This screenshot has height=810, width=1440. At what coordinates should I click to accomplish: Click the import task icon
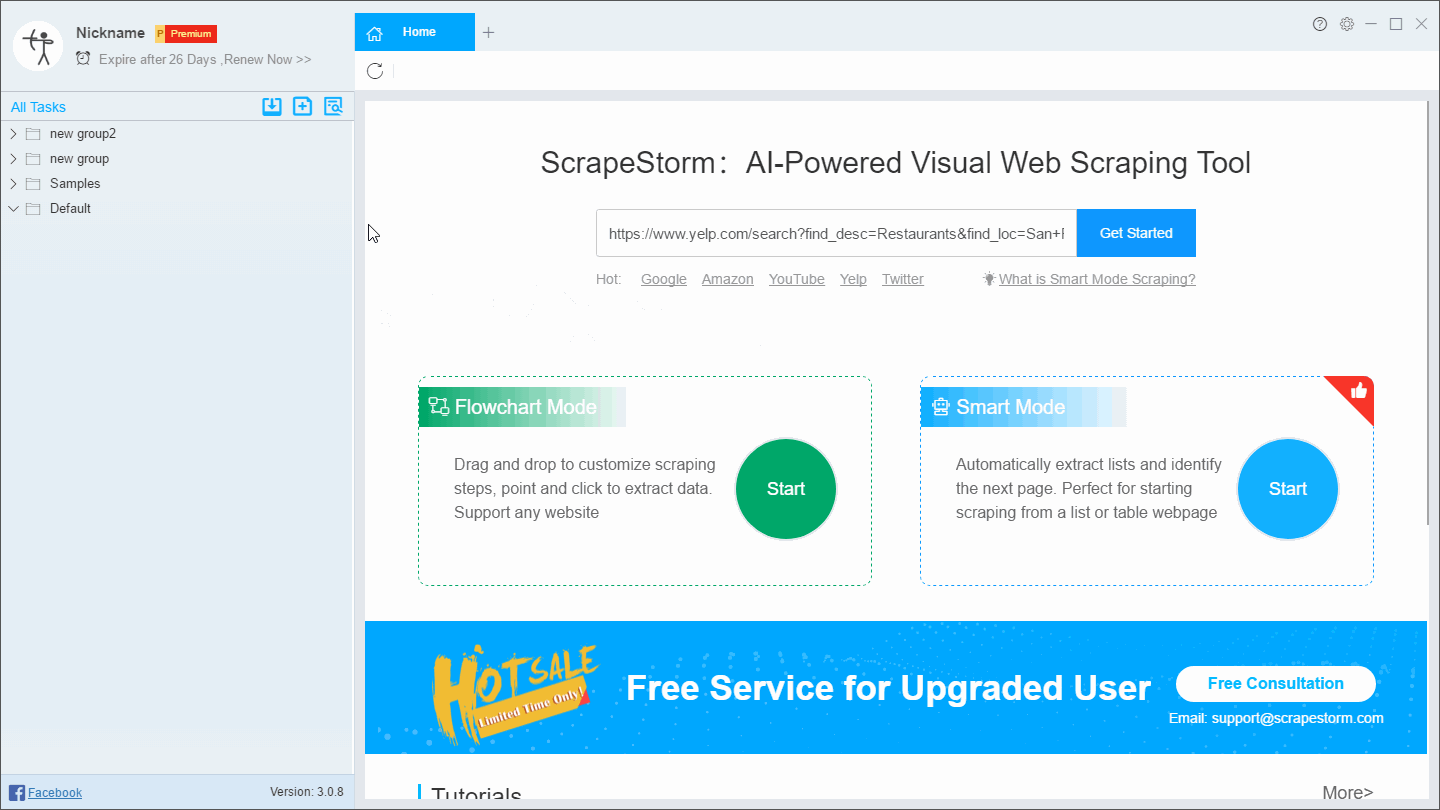(x=272, y=106)
